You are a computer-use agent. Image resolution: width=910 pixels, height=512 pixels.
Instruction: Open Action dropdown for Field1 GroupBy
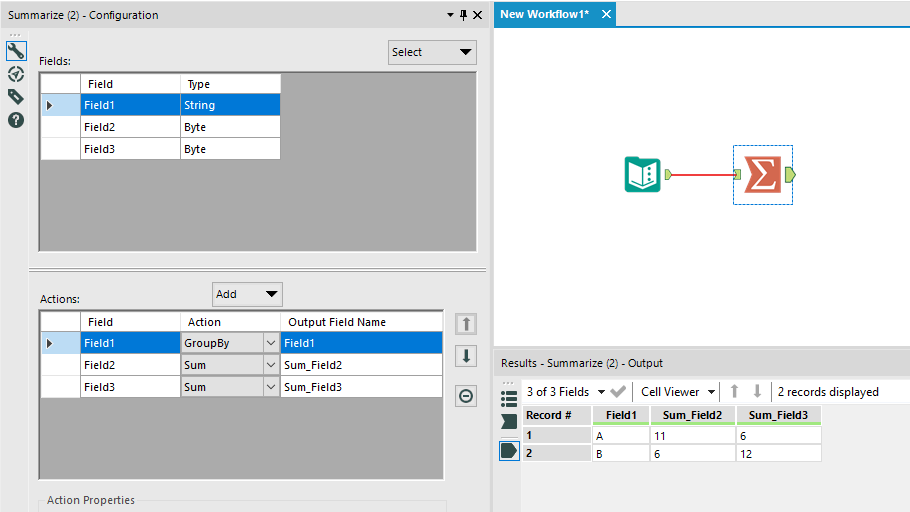[x=271, y=343]
